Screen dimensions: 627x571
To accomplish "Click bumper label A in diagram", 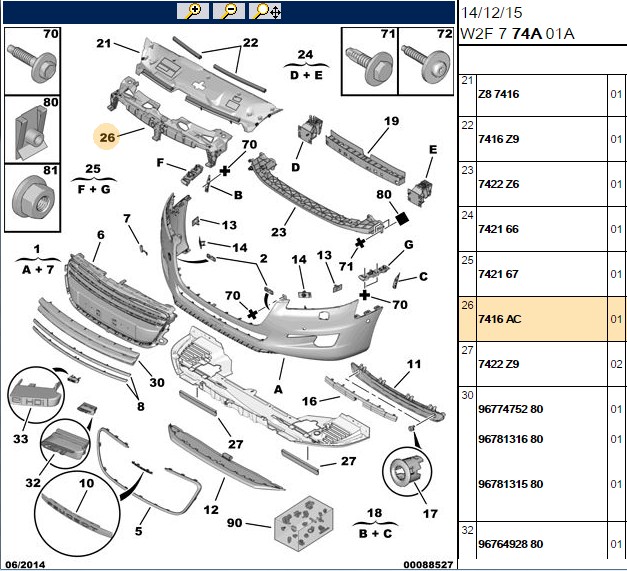I will [278, 389].
